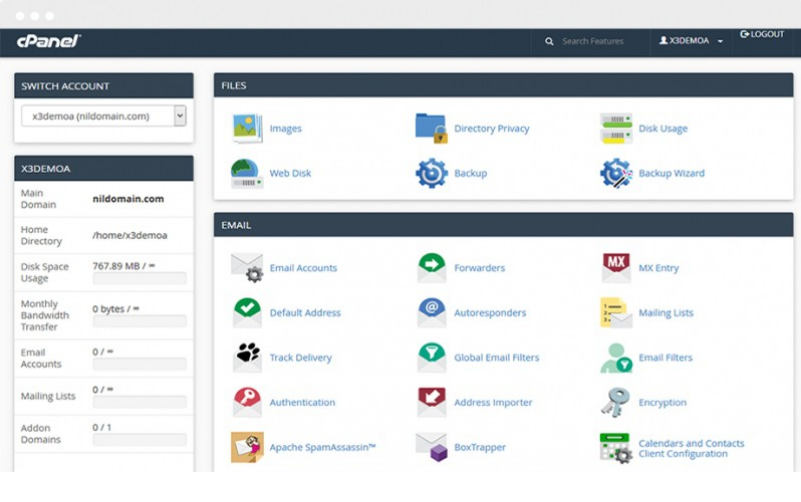Click the Search Features input field
The image size is (801, 502).
(x=600, y=41)
